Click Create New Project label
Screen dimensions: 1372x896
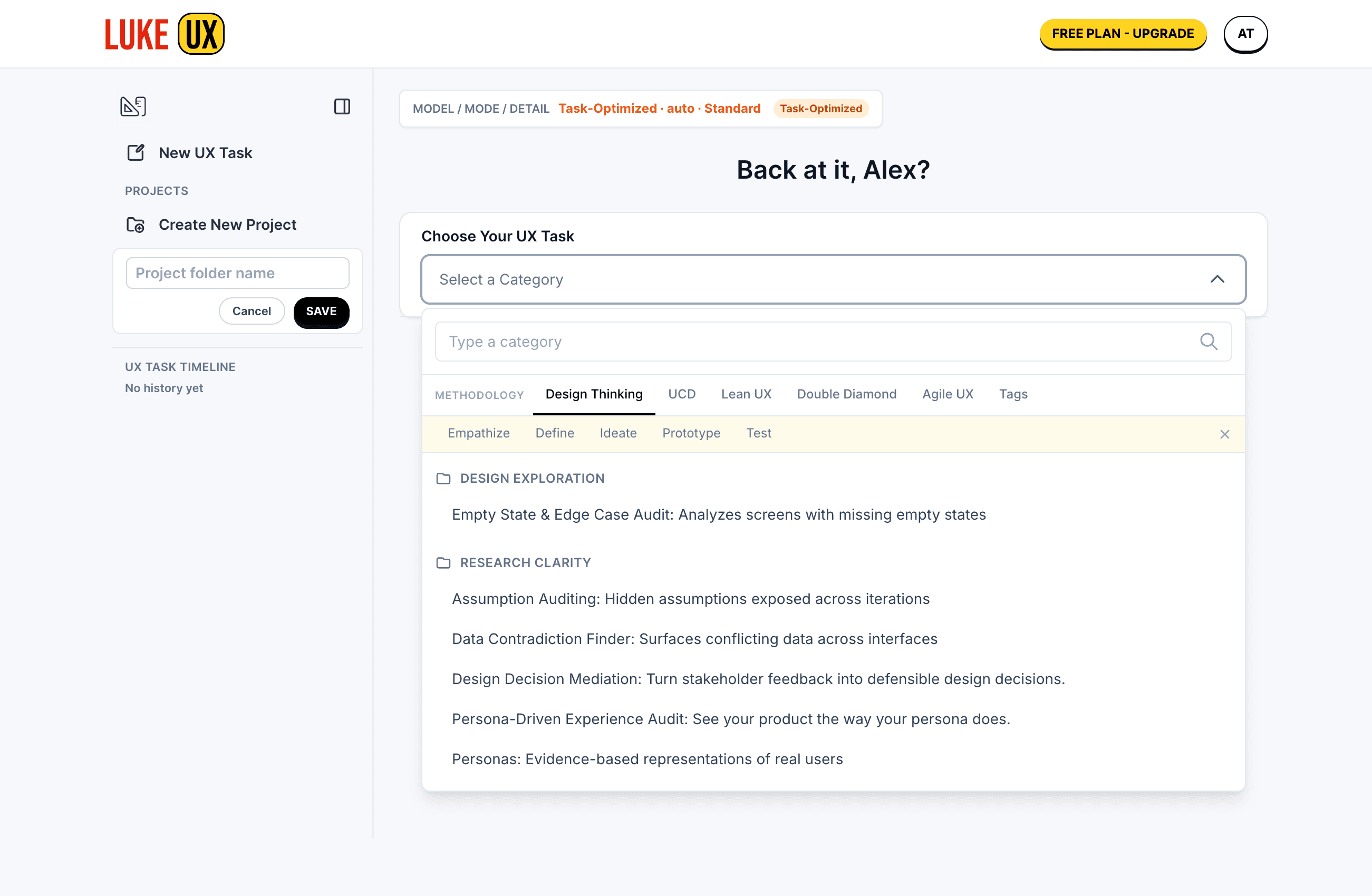coord(227,225)
